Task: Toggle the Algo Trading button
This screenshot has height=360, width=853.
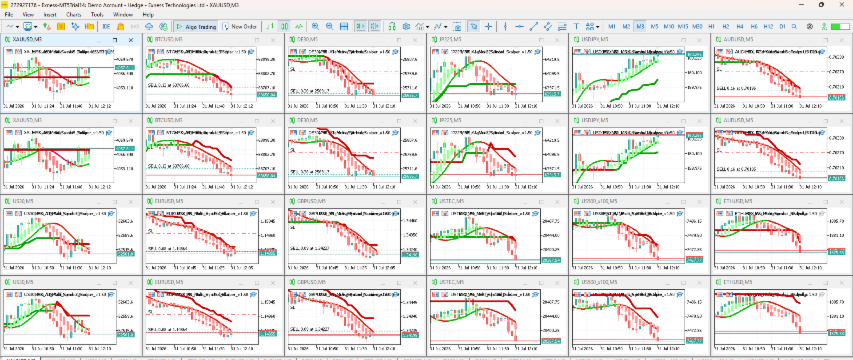Action: [196, 26]
